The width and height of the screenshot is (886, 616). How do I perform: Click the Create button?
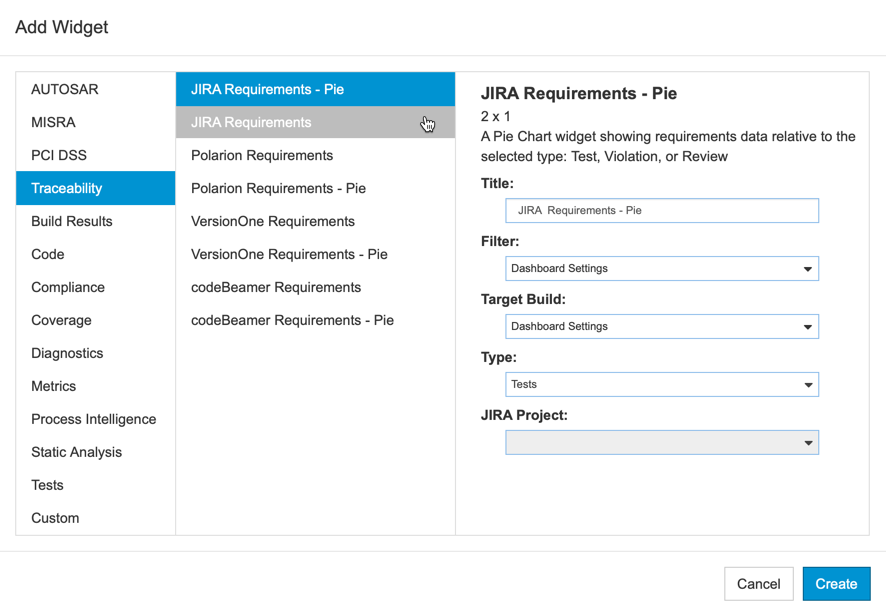coord(836,584)
